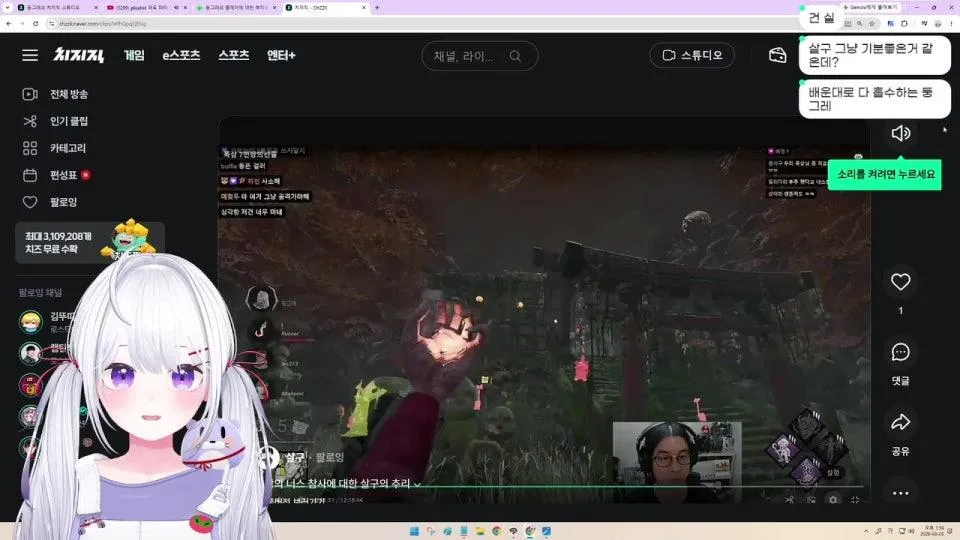The width and height of the screenshot is (960, 540).
Task: Seek on the green video progress bar
Action: tap(566, 487)
